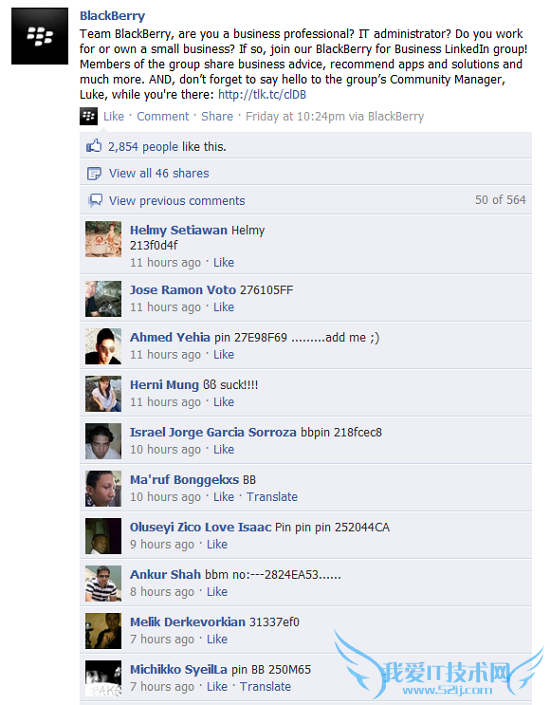The width and height of the screenshot is (550, 705).
Task: Open Israel Jorge Garcia Sorroza's profile
Action: [x=213, y=432]
